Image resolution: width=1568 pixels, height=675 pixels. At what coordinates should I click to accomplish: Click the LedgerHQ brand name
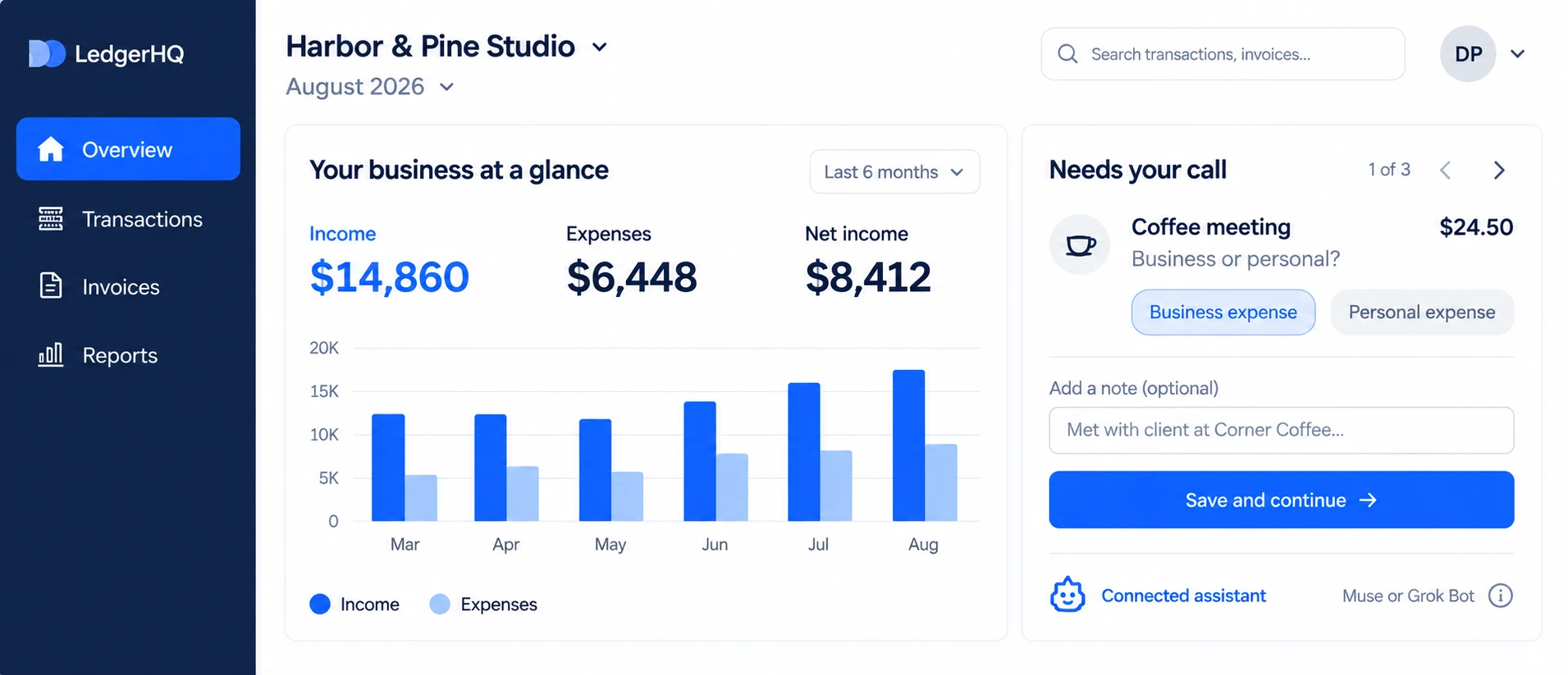pos(130,54)
